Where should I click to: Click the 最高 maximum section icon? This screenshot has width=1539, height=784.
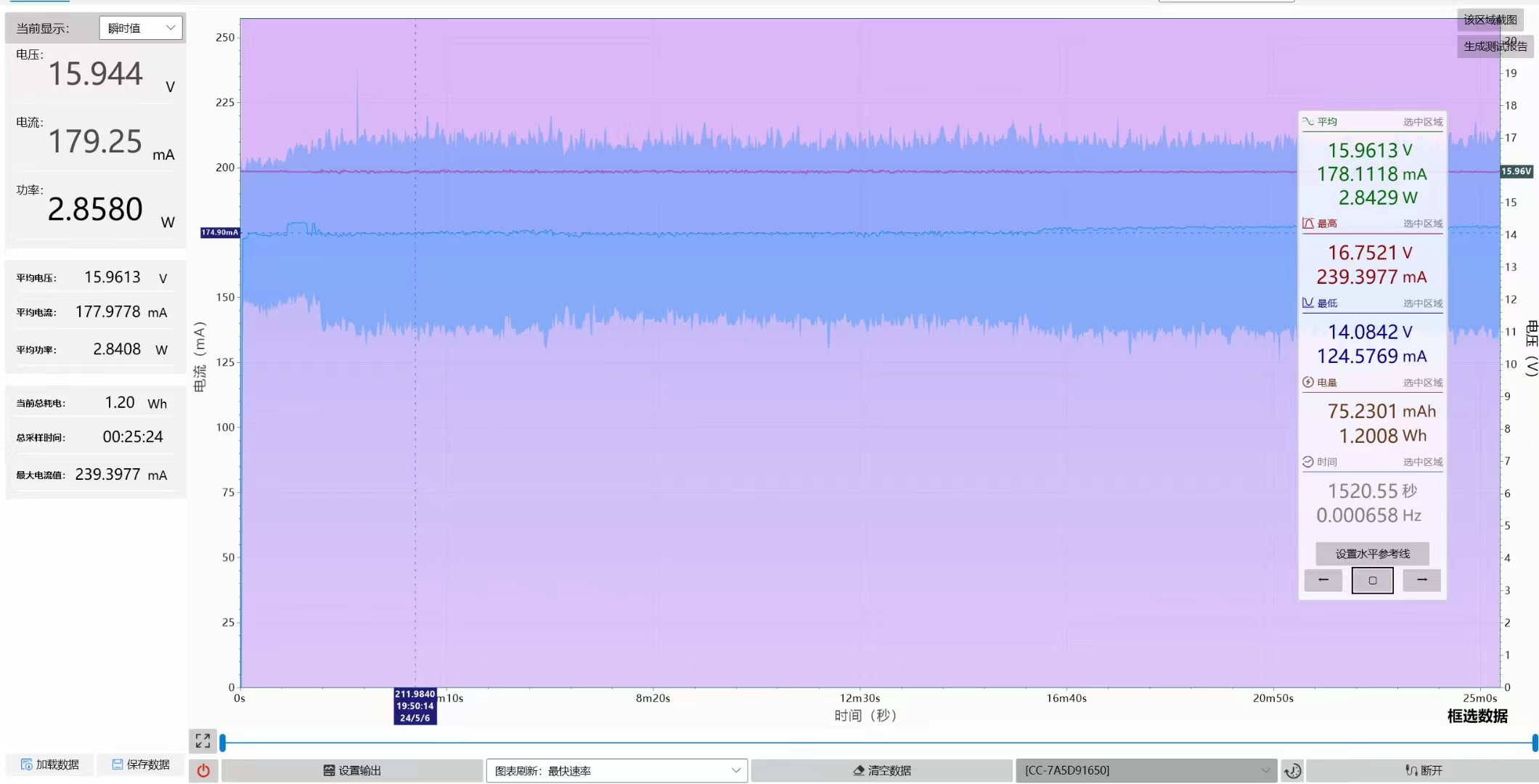[x=1308, y=223]
